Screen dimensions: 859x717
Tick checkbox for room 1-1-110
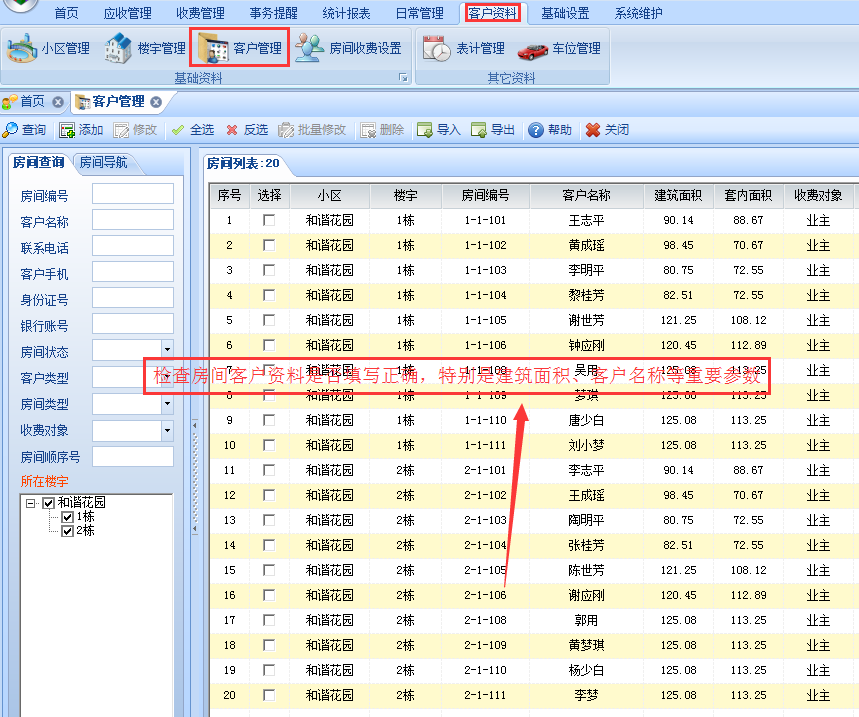[x=269, y=420]
